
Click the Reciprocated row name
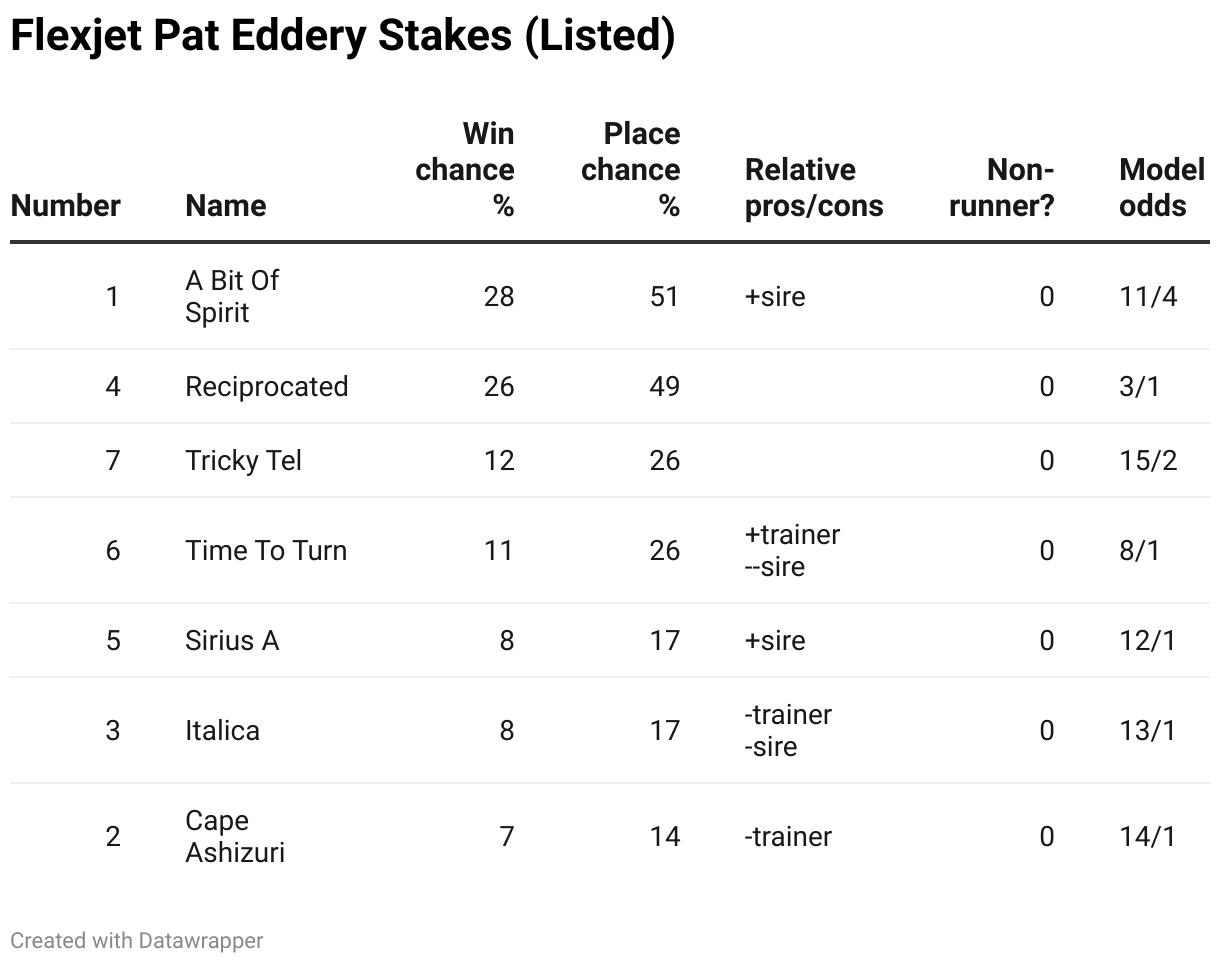click(x=267, y=387)
